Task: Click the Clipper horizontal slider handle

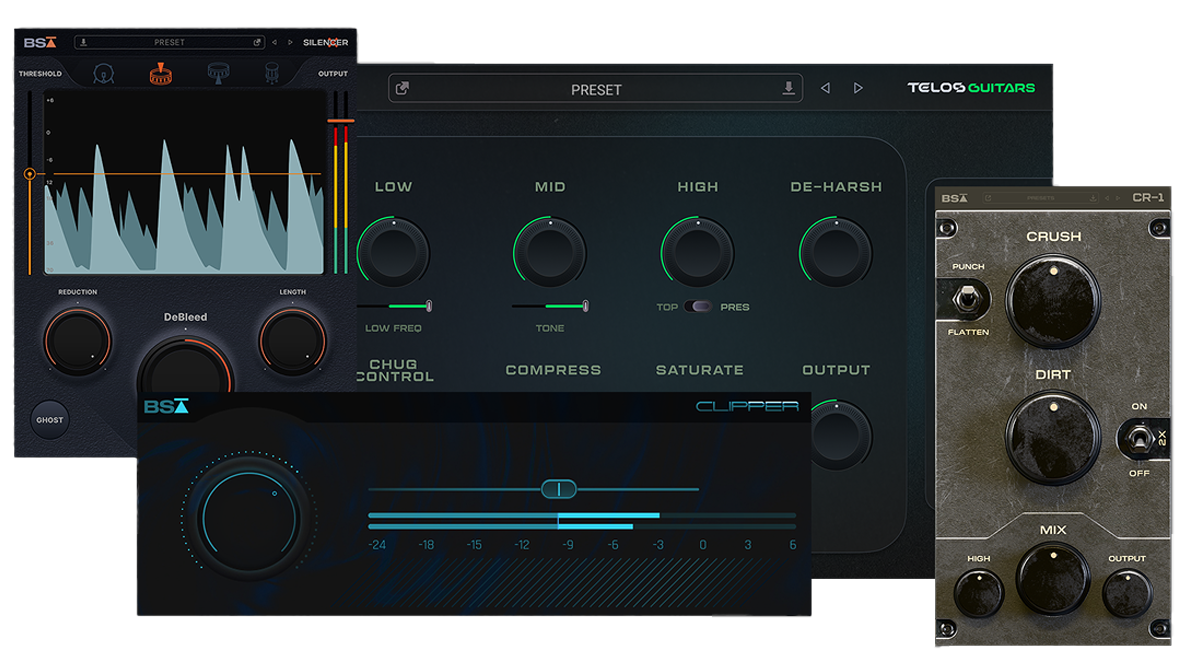Action: coord(558,489)
